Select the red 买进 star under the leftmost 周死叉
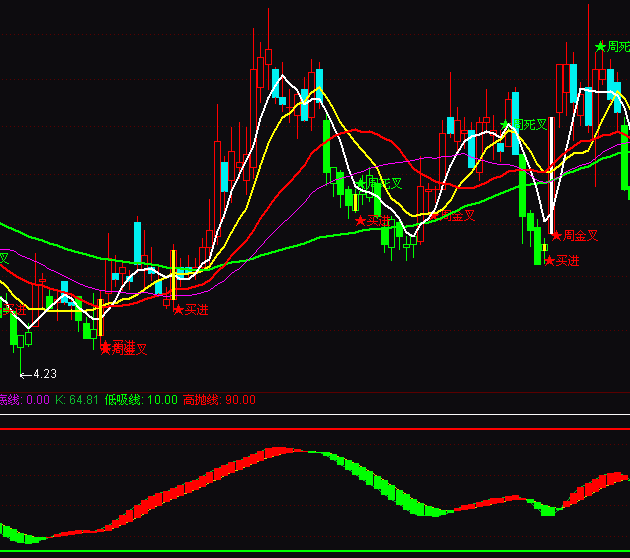 coord(360,220)
